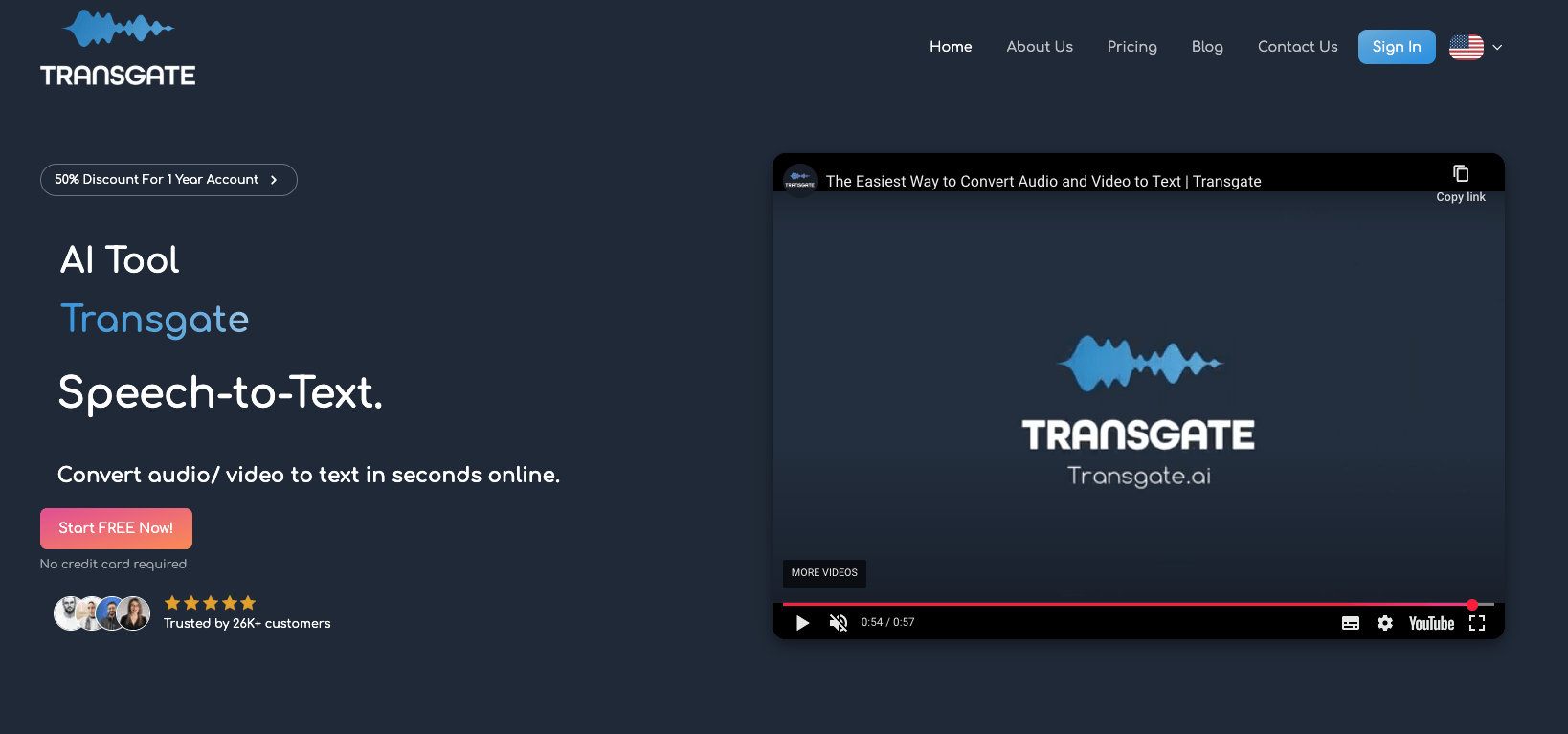Click the Transgate channel avatar in video
This screenshot has width=1568, height=734.
coord(799,180)
